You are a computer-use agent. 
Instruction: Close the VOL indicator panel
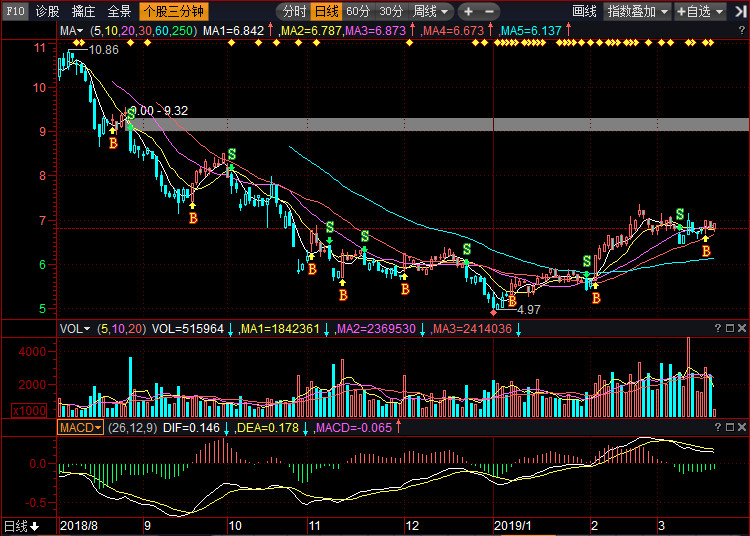pyautogui.click(x=742, y=328)
